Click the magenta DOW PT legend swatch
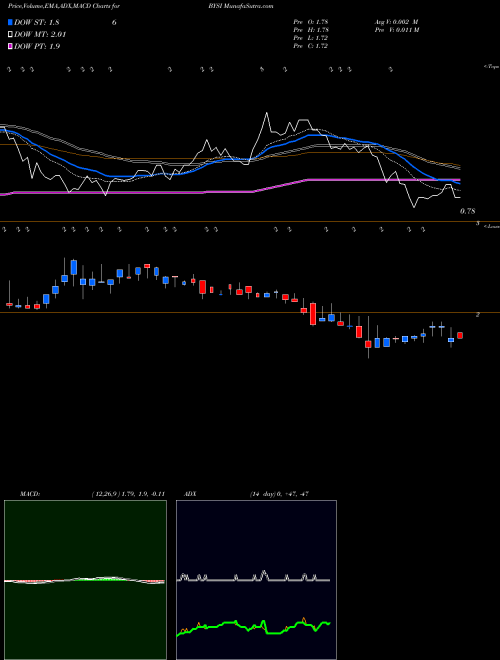Screen dimensions: 500x660 [x=10, y=46]
